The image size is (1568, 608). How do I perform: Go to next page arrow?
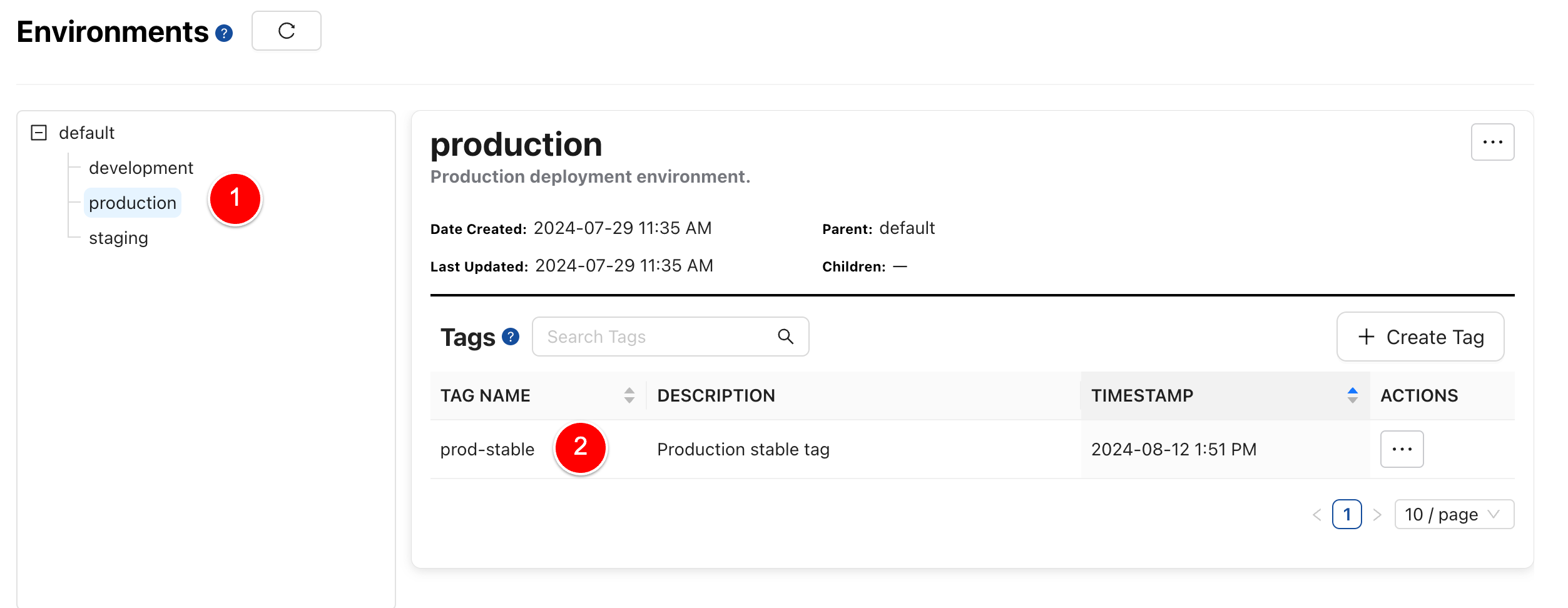pos(1377,515)
